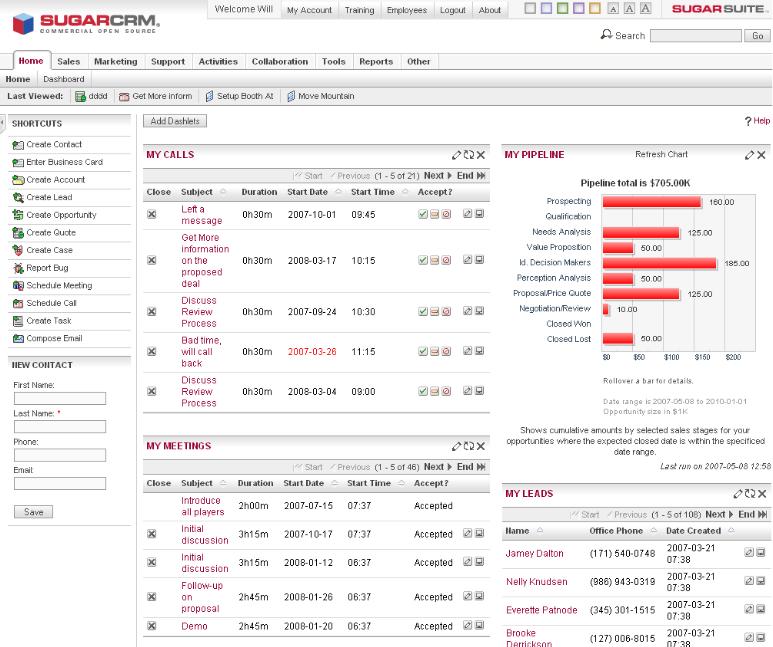Click the Go search button
This screenshot has height=647, width=773.
tap(758, 36)
